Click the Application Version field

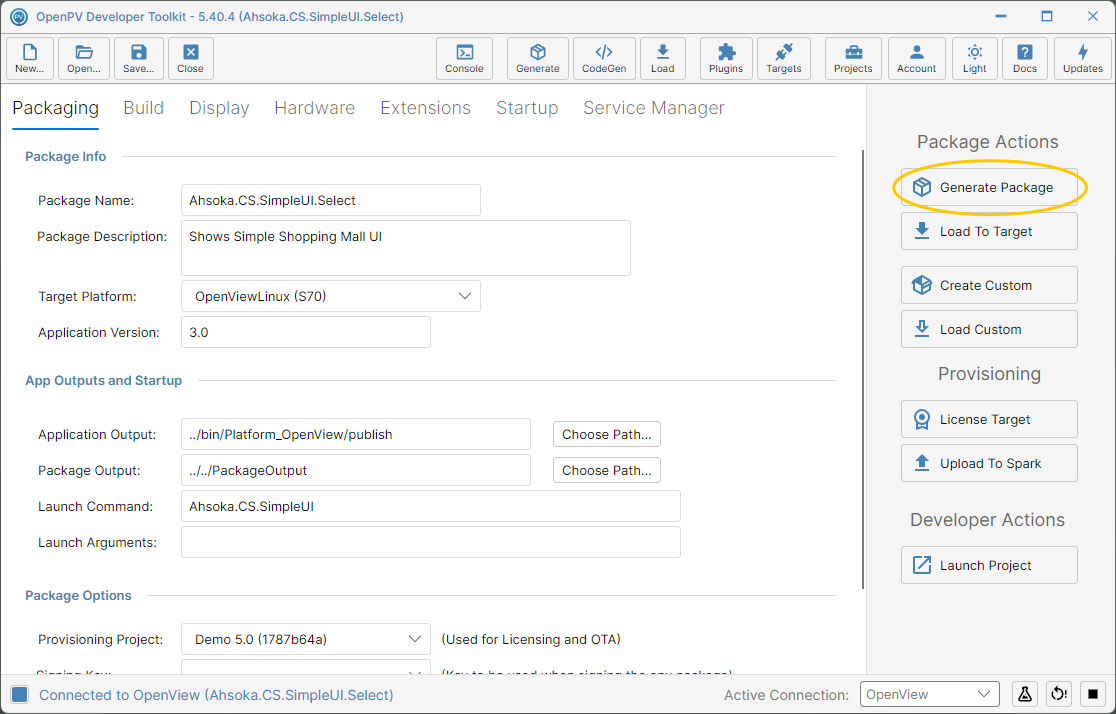pyautogui.click(x=306, y=332)
